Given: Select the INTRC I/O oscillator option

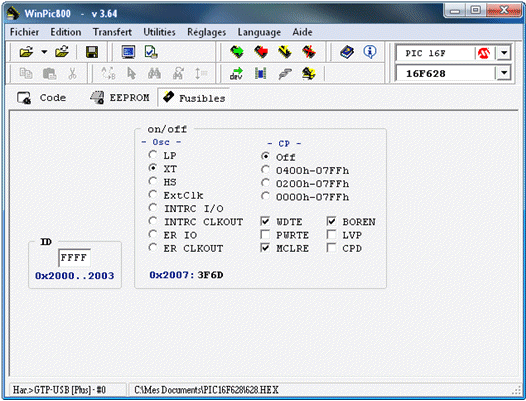Looking at the screenshot, I should [153, 208].
